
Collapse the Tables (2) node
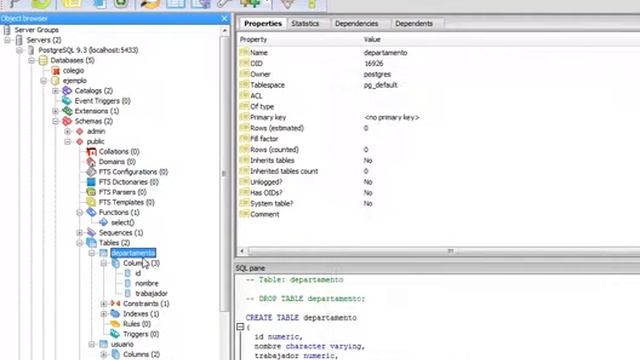(80, 243)
